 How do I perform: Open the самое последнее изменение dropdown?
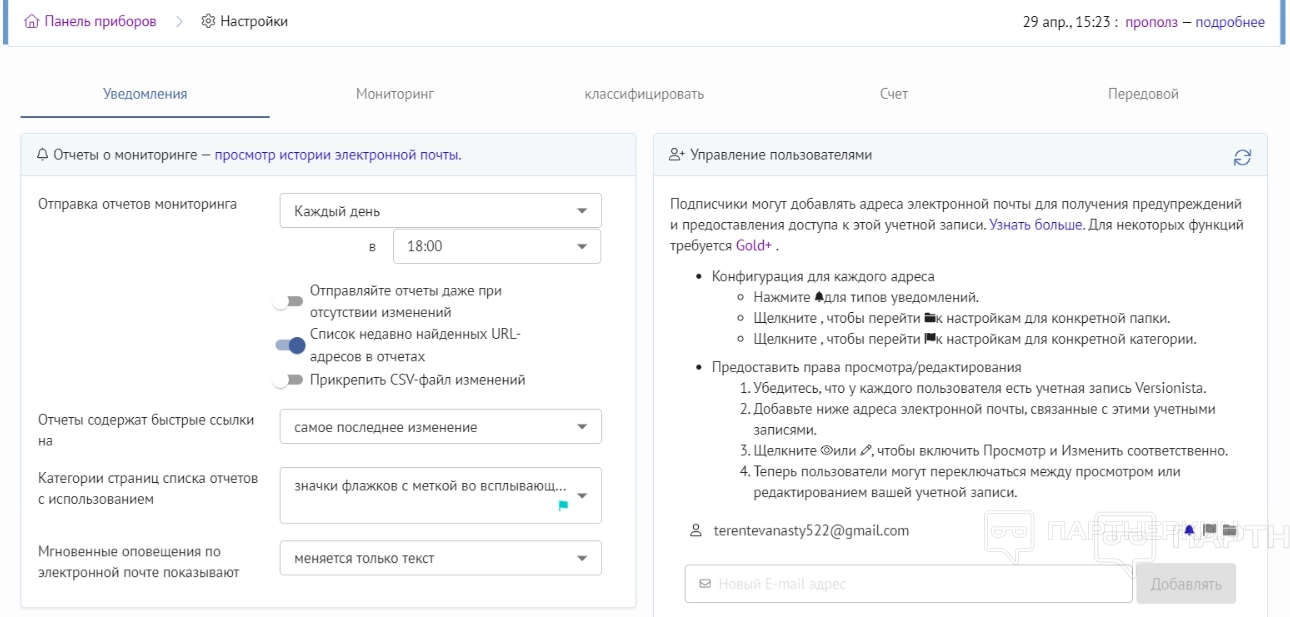pyautogui.click(x=441, y=427)
